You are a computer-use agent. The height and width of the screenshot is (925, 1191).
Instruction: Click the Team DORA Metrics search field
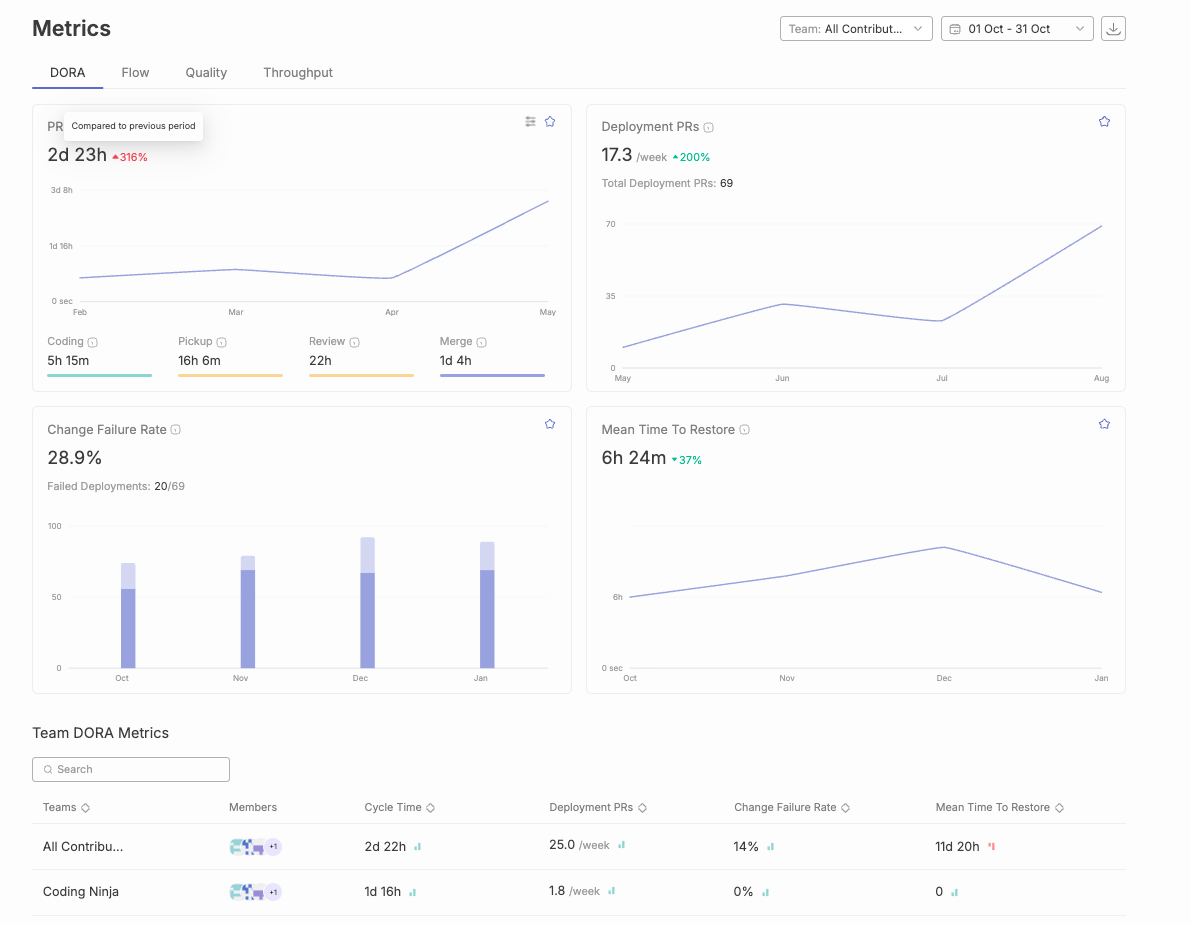(131, 769)
